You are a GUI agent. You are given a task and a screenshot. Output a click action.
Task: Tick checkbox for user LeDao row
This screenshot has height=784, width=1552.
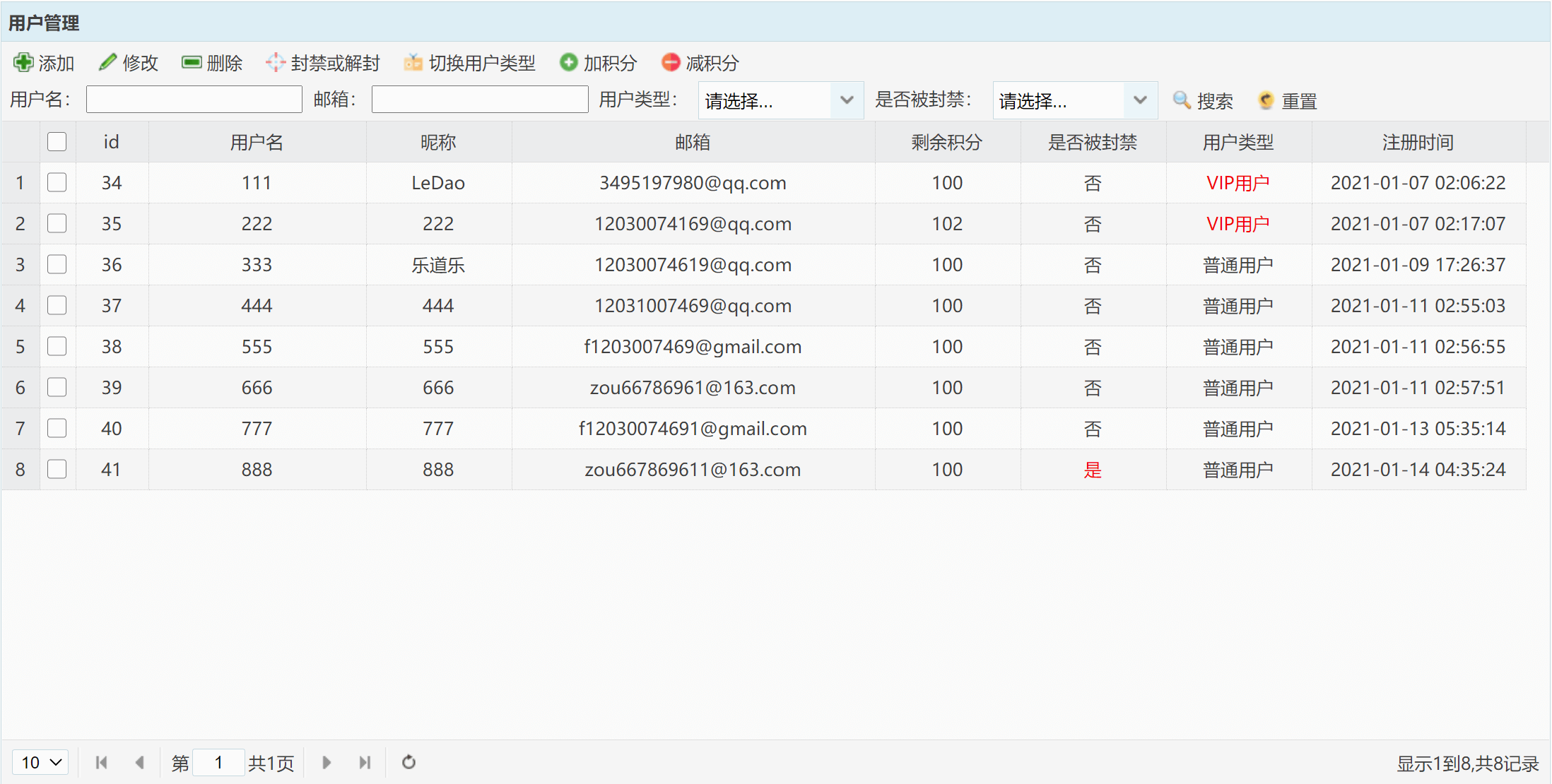57,183
